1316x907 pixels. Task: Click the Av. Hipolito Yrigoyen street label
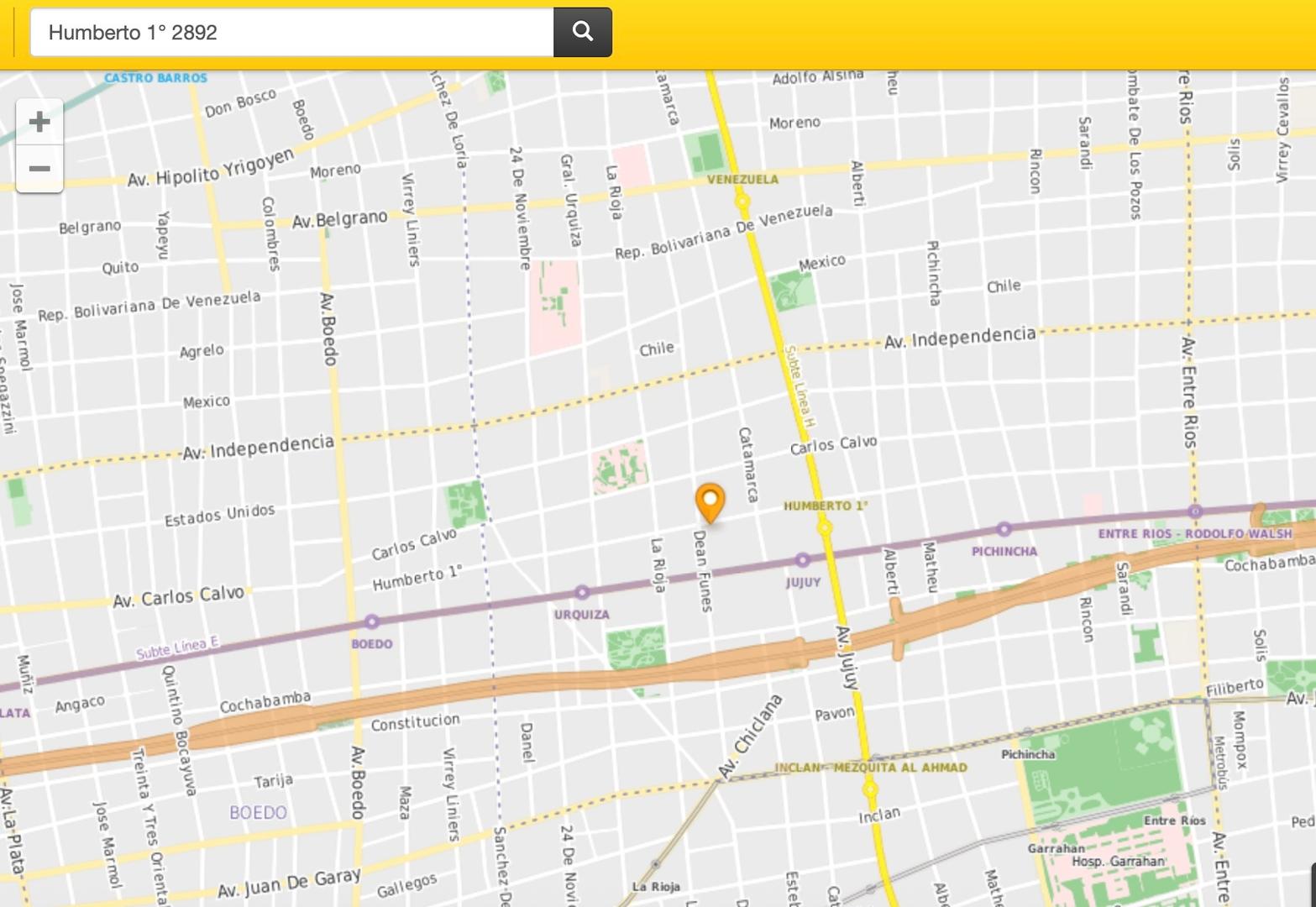pos(210,167)
